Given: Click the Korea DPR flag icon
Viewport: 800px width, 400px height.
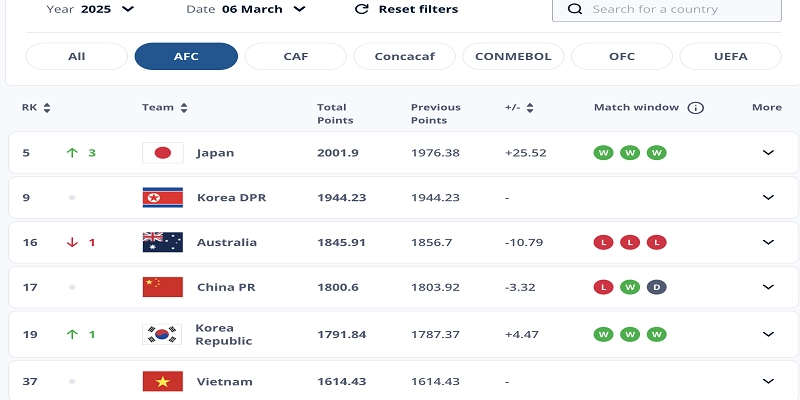Looking at the screenshot, I should tap(162, 198).
